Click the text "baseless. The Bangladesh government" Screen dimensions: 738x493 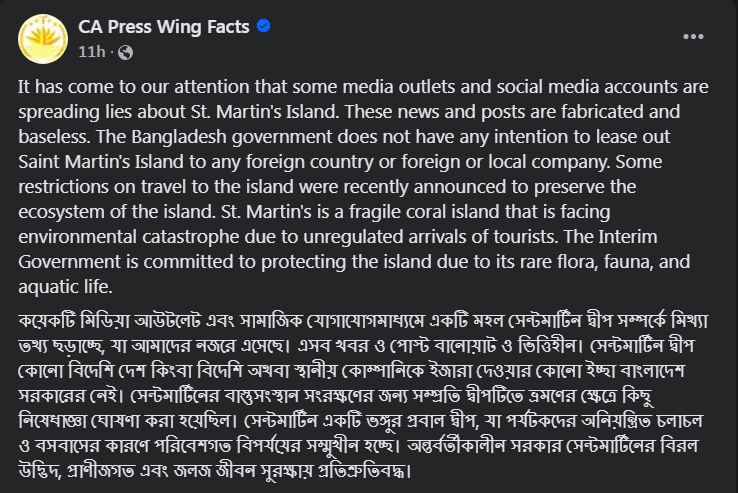[175, 137]
